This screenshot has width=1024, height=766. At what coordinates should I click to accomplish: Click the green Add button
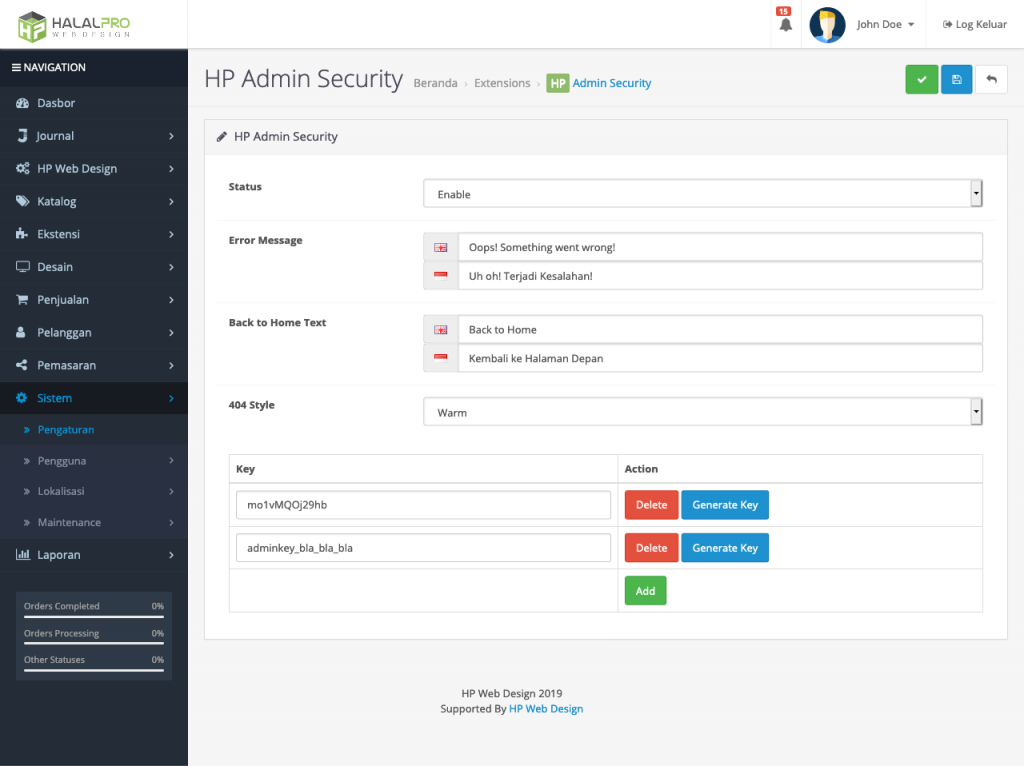[645, 591]
